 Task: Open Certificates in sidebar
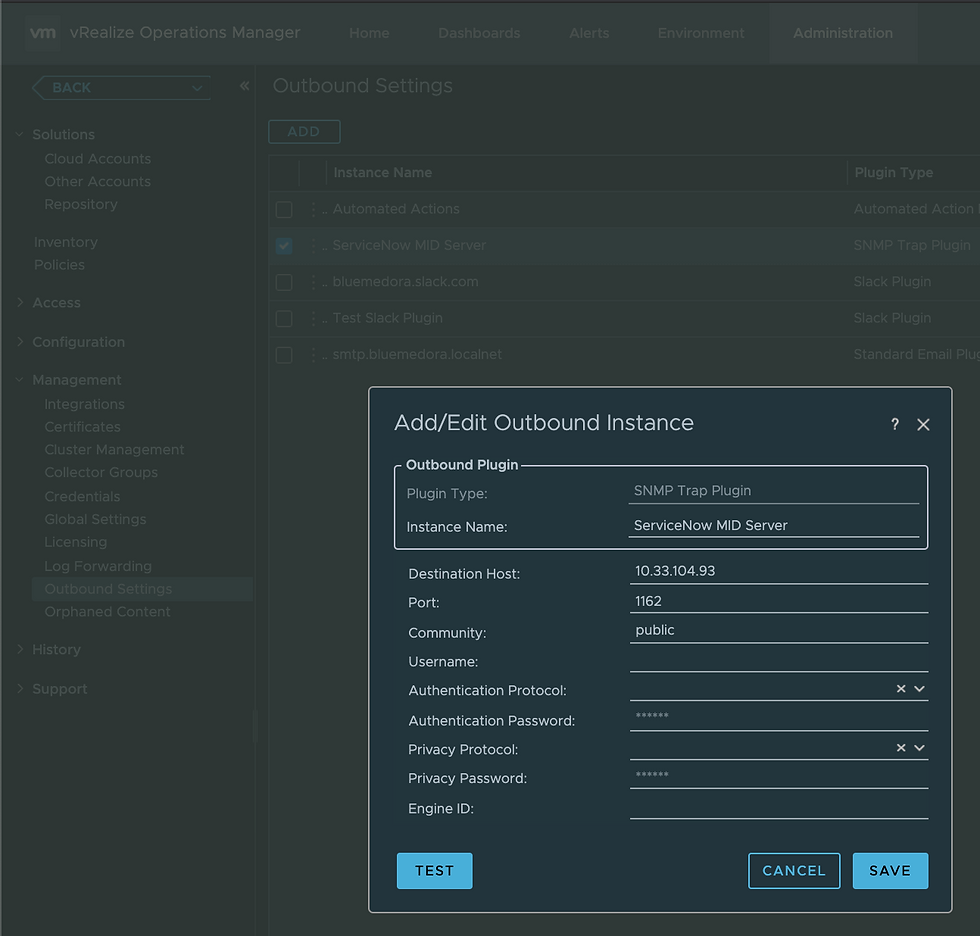click(x=82, y=427)
